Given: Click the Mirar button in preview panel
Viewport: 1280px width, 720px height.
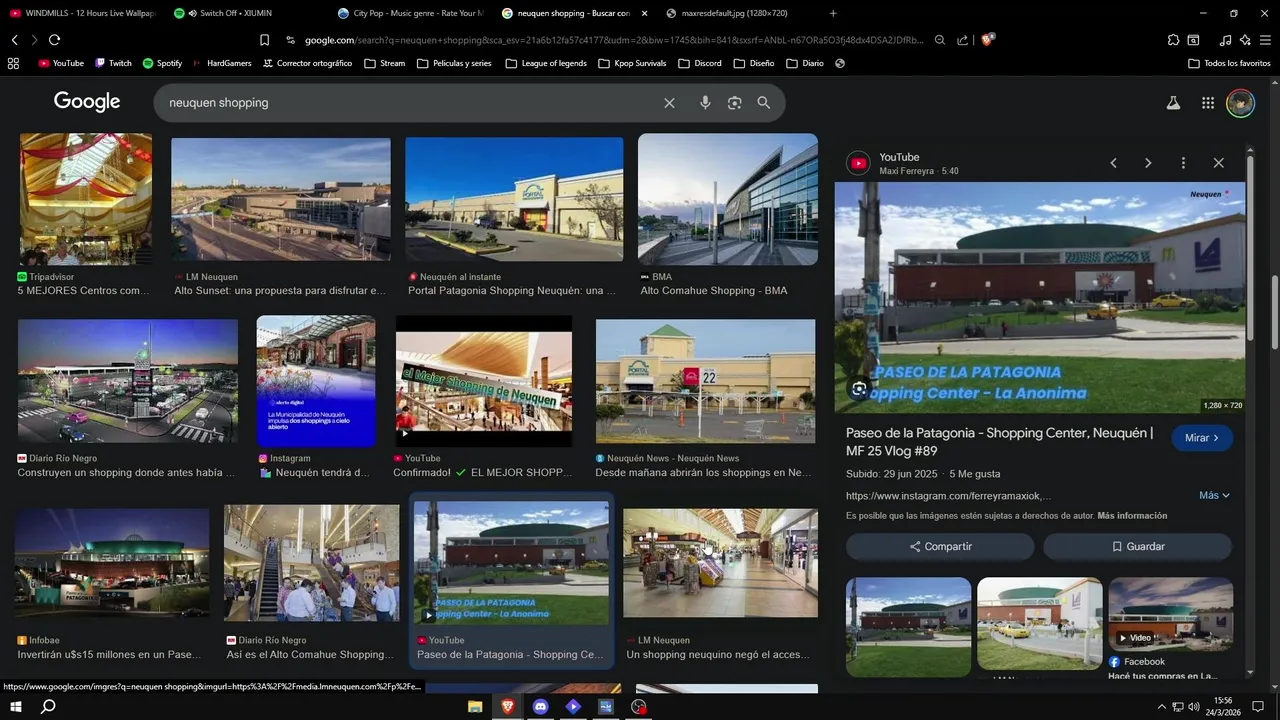Looking at the screenshot, I should point(1202,438).
